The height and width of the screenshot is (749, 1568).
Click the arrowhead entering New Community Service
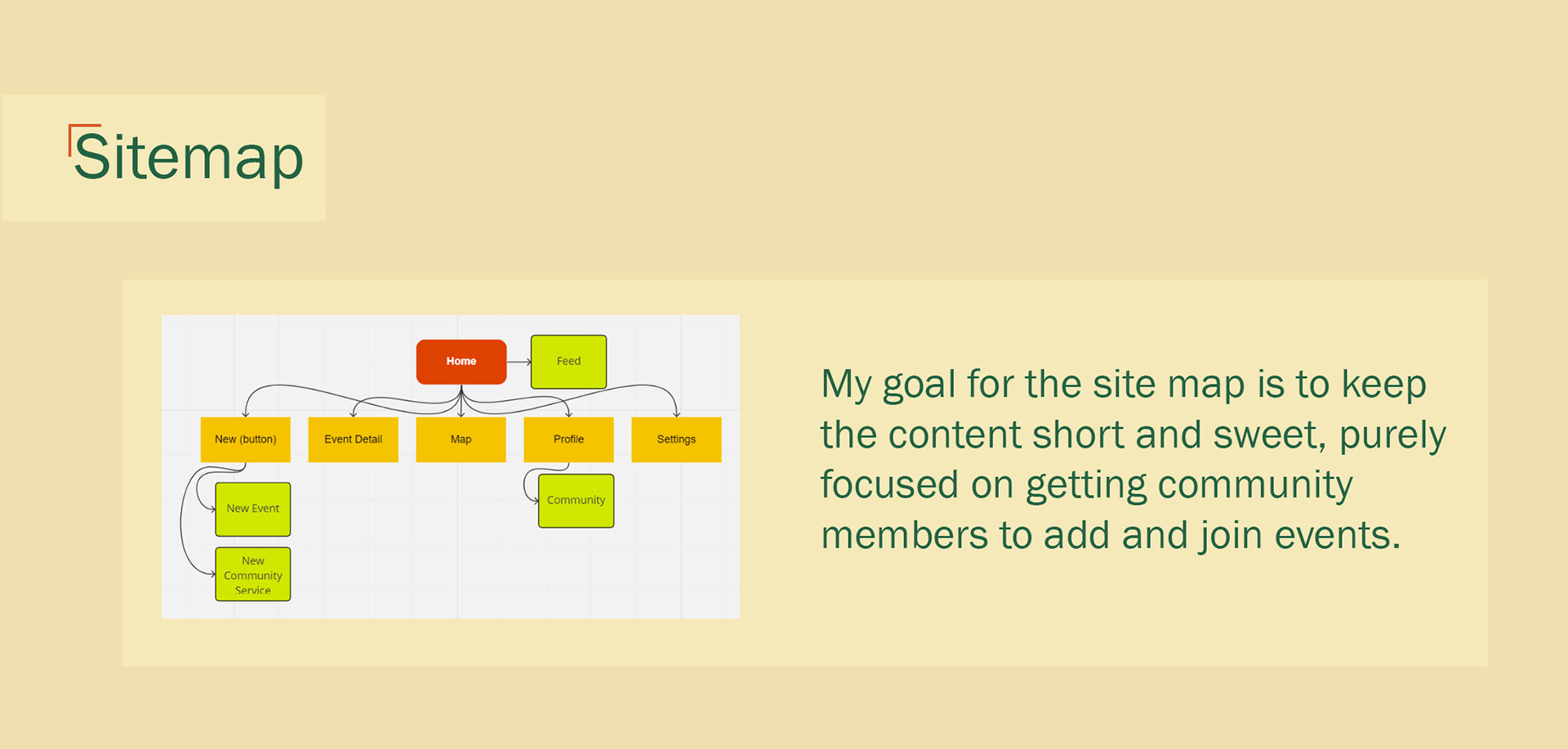[x=212, y=574]
